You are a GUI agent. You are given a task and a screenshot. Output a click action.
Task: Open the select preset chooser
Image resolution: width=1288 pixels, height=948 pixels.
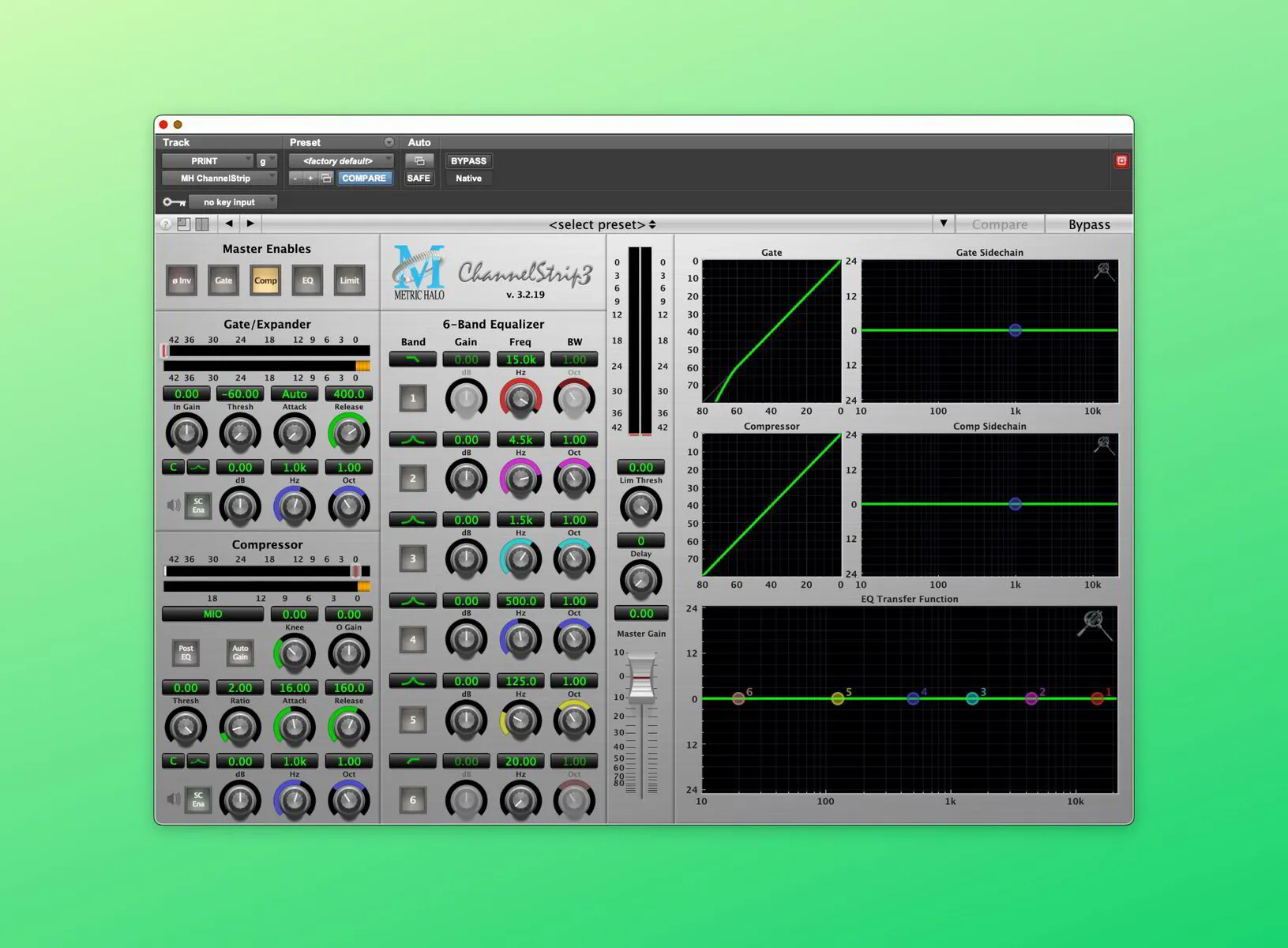tap(602, 224)
